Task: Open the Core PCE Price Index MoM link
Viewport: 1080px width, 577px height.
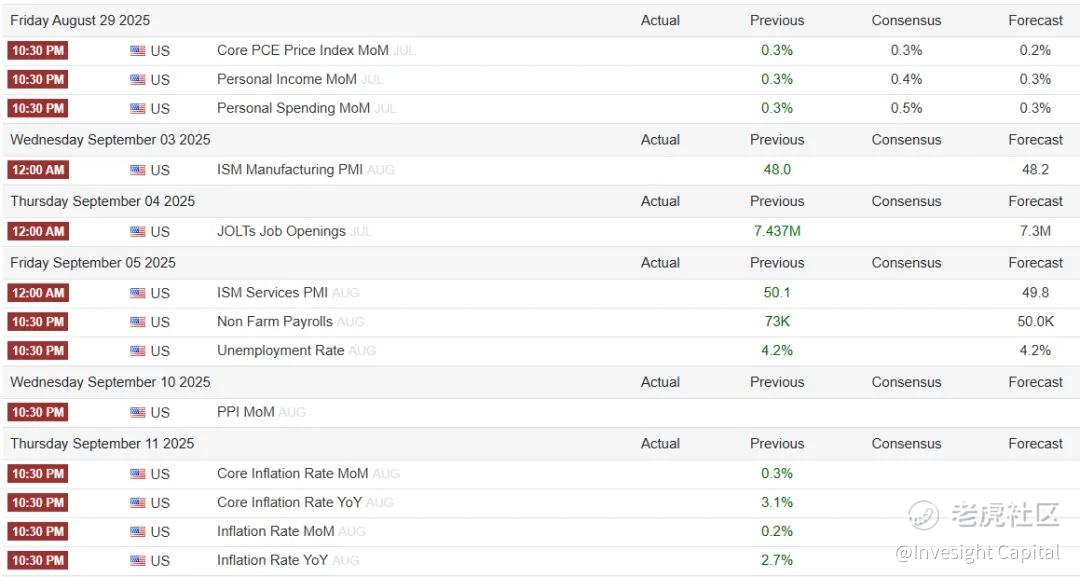Action: (x=302, y=50)
